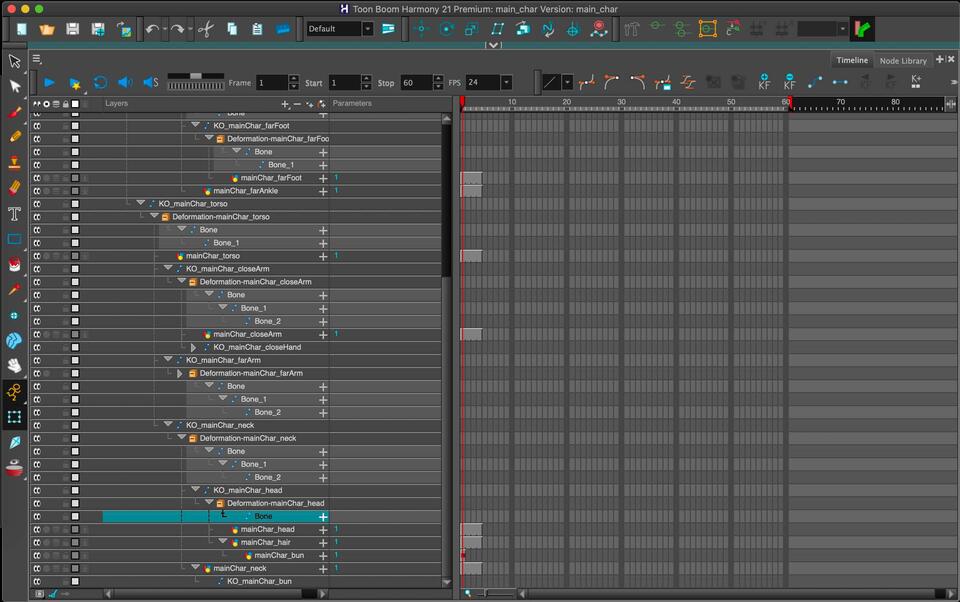Viewport: 960px width, 602px height.
Task: Click the Save icon in the top toolbar
Action: [x=72, y=29]
